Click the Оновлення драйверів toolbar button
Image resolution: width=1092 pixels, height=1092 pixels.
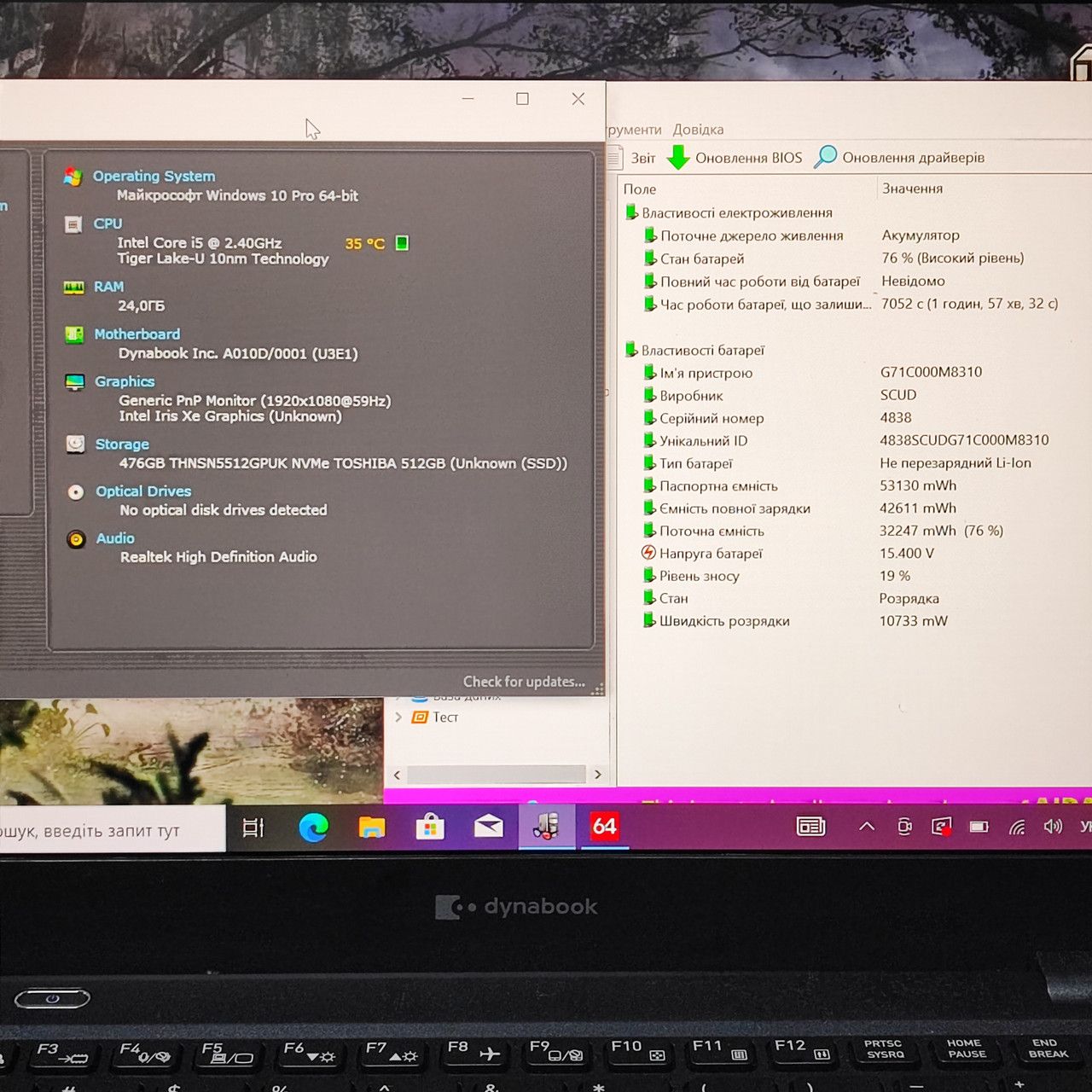coord(900,158)
